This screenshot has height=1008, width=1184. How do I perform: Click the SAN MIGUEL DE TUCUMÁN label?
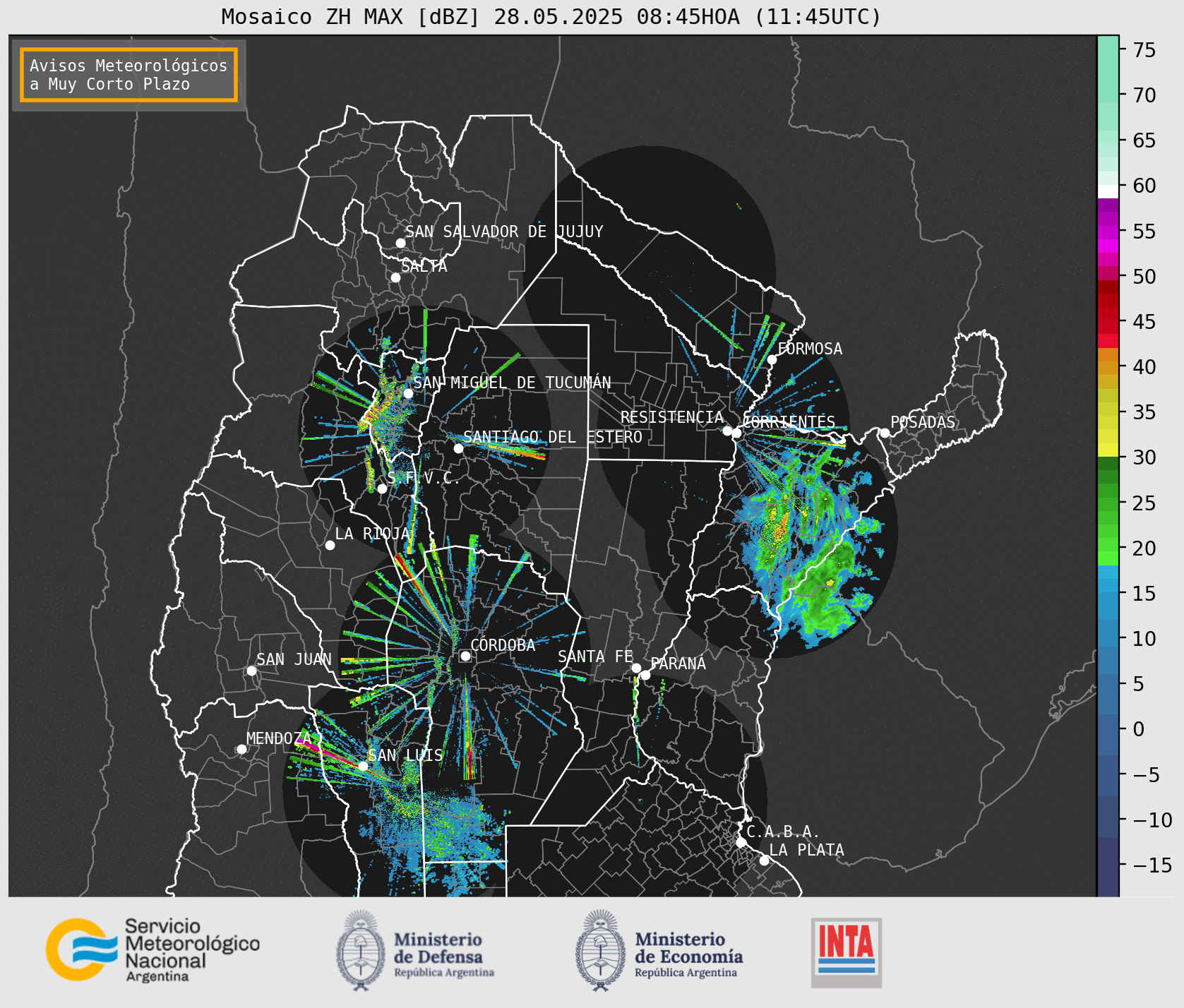(x=512, y=383)
